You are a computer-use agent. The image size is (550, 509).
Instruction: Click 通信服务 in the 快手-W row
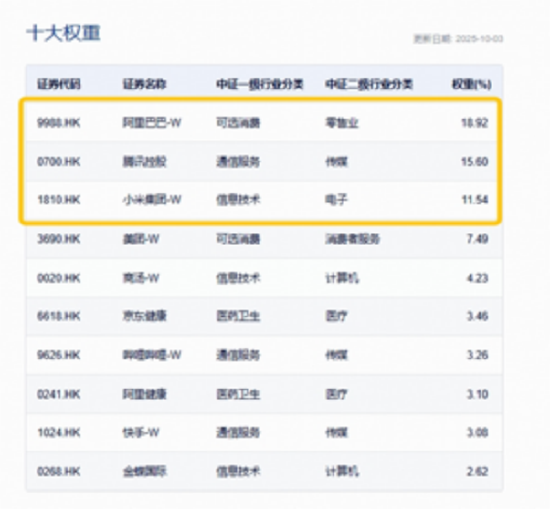coord(238,433)
